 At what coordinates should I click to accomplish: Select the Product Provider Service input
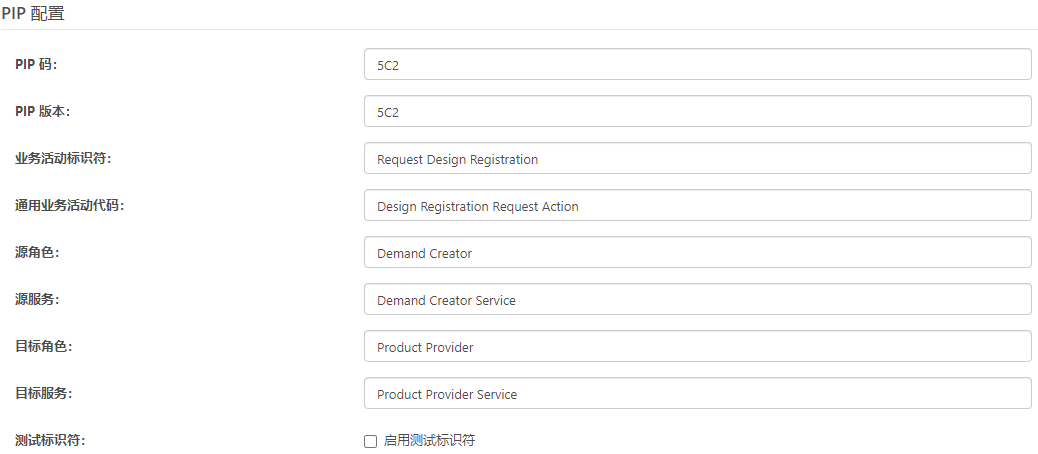click(x=697, y=394)
